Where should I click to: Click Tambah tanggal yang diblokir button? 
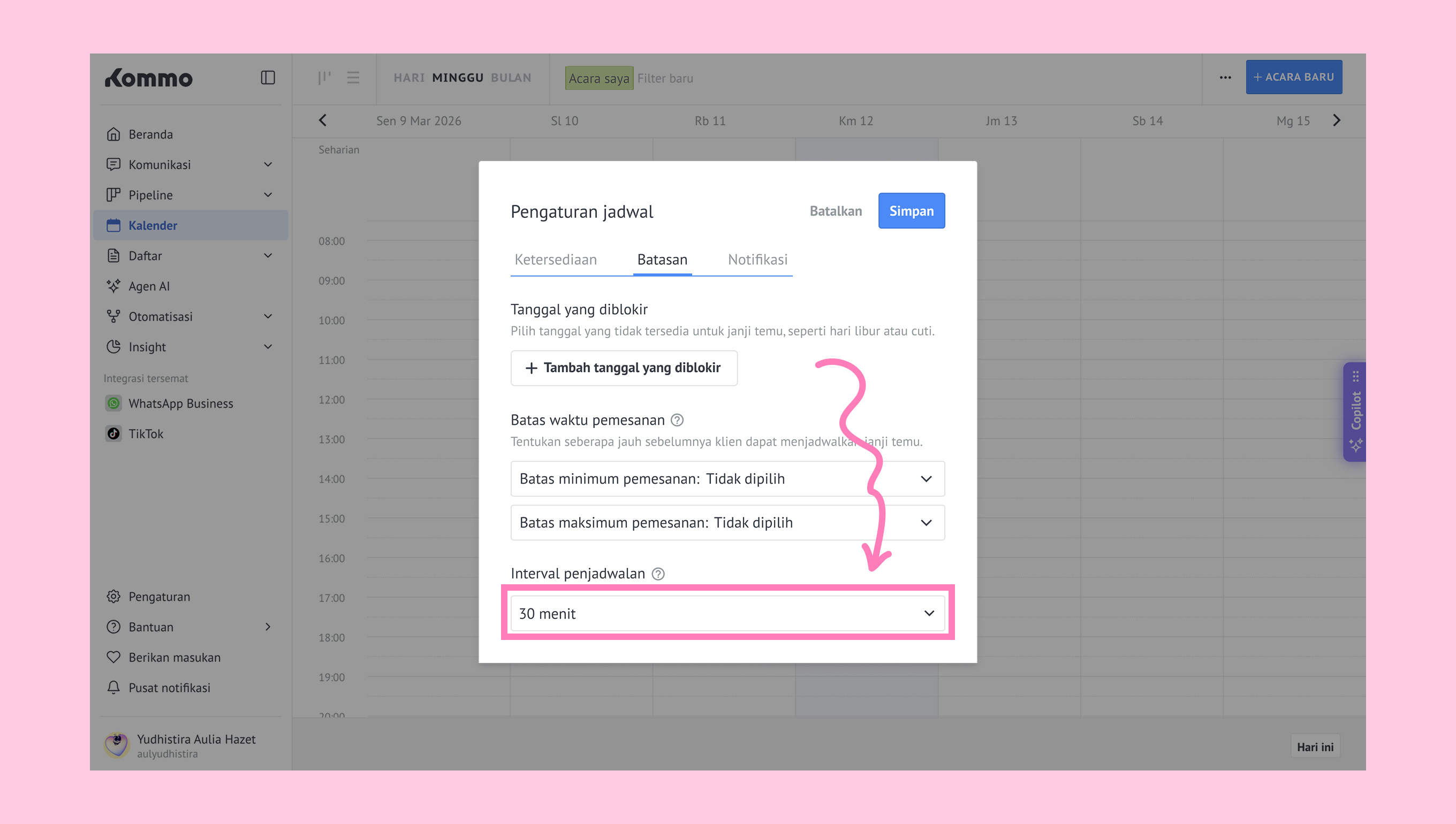tap(624, 368)
